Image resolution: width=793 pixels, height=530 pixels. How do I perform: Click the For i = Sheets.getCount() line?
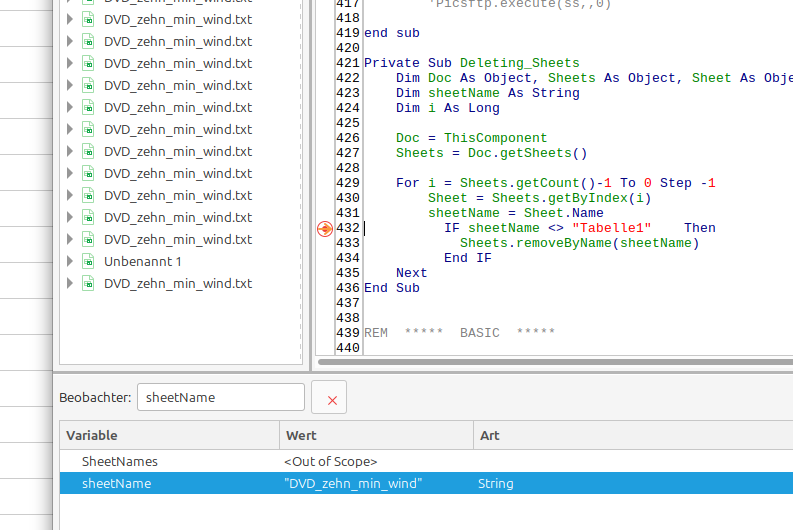(556, 183)
